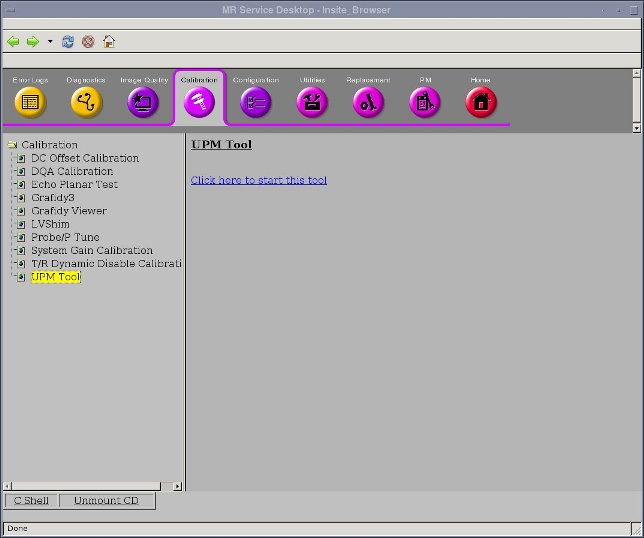Select System Gain Calibration item
644x538 pixels.
91,251
